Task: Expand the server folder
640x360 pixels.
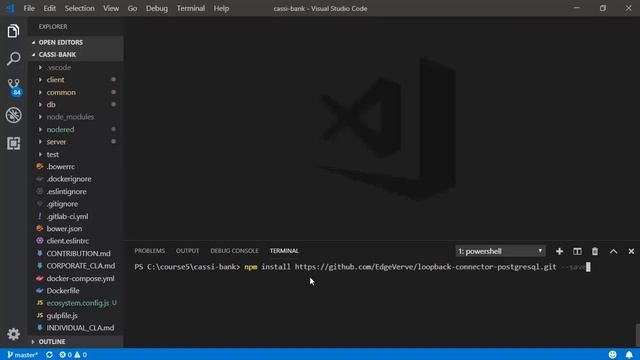Action: tap(76, 142)
